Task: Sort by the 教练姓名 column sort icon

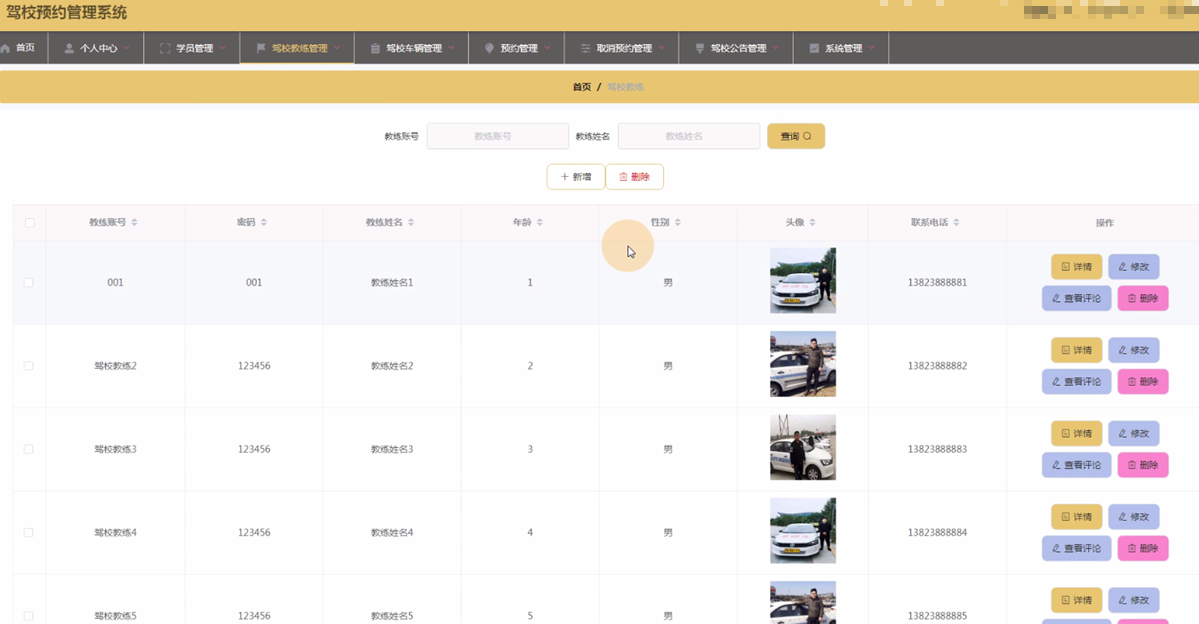Action: click(411, 223)
